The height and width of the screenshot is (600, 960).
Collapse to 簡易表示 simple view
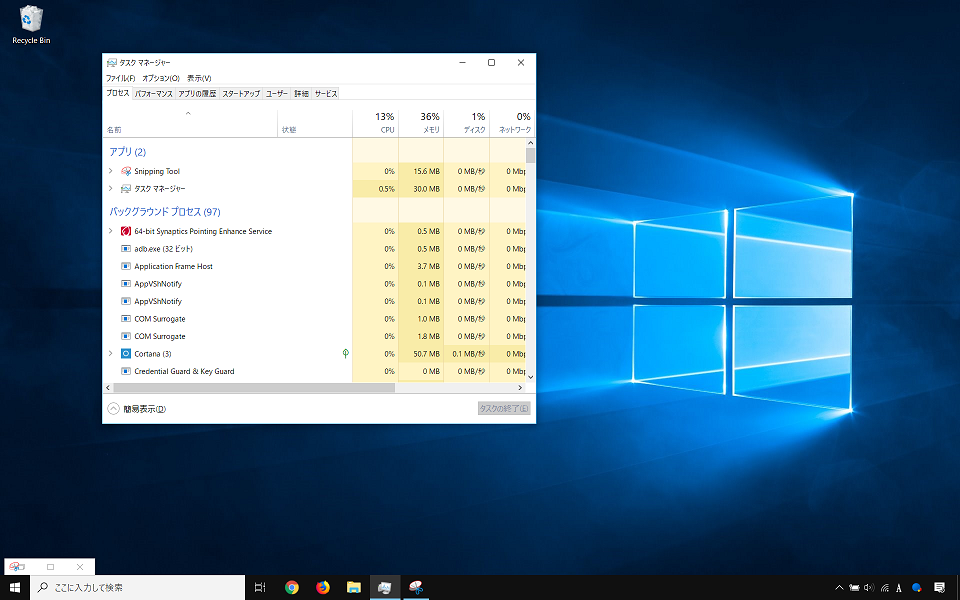click(137, 409)
